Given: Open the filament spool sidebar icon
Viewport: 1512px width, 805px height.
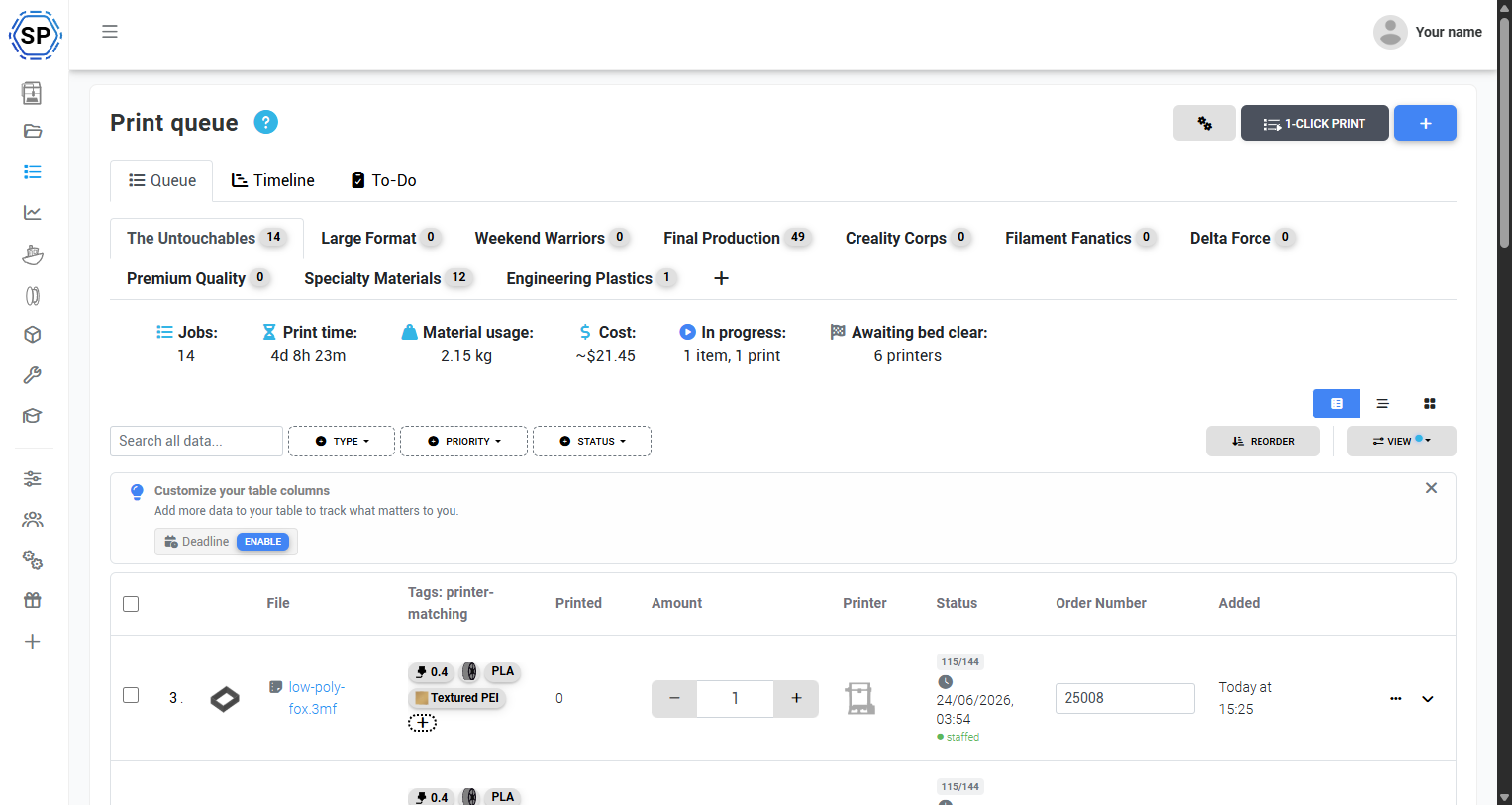Looking at the screenshot, I should click(32, 295).
